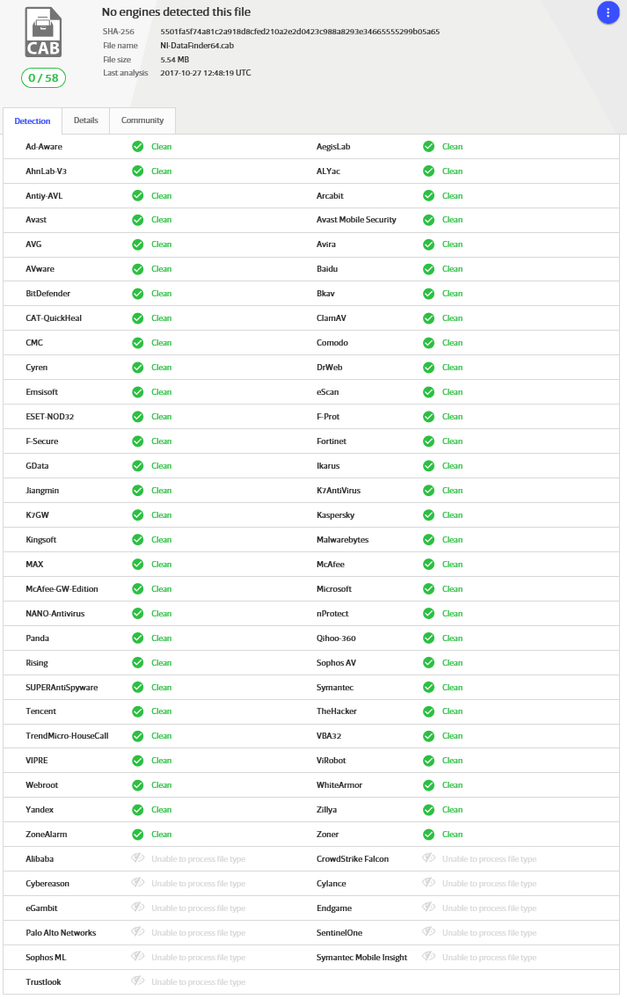Screen dimensions: 627x999
Task: Click the crossed-eye icon beside Trustlook
Action: (138, 982)
